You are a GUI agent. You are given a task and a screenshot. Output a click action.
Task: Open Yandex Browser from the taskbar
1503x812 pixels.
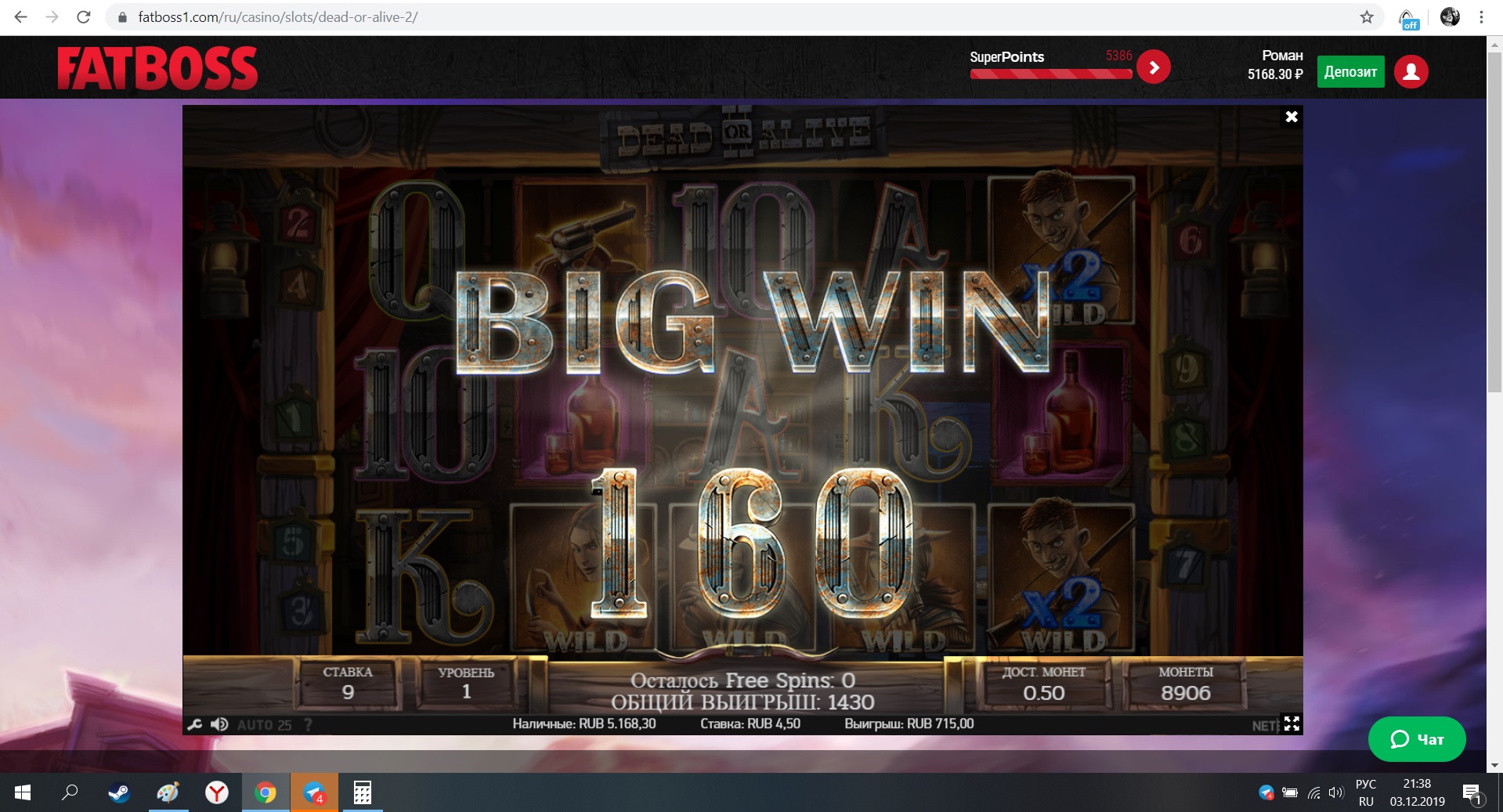(217, 793)
